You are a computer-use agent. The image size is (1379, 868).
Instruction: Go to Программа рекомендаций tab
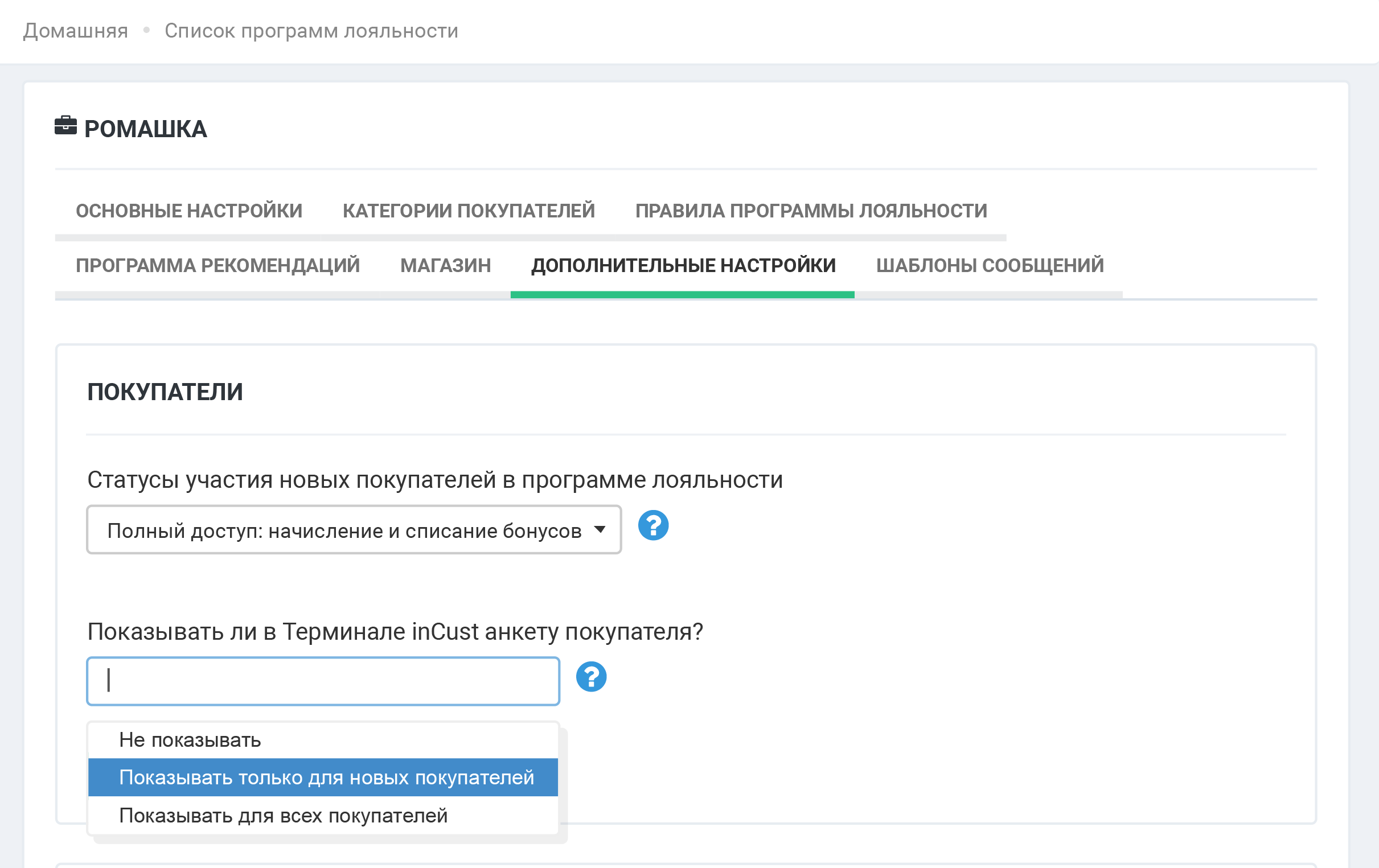(217, 265)
